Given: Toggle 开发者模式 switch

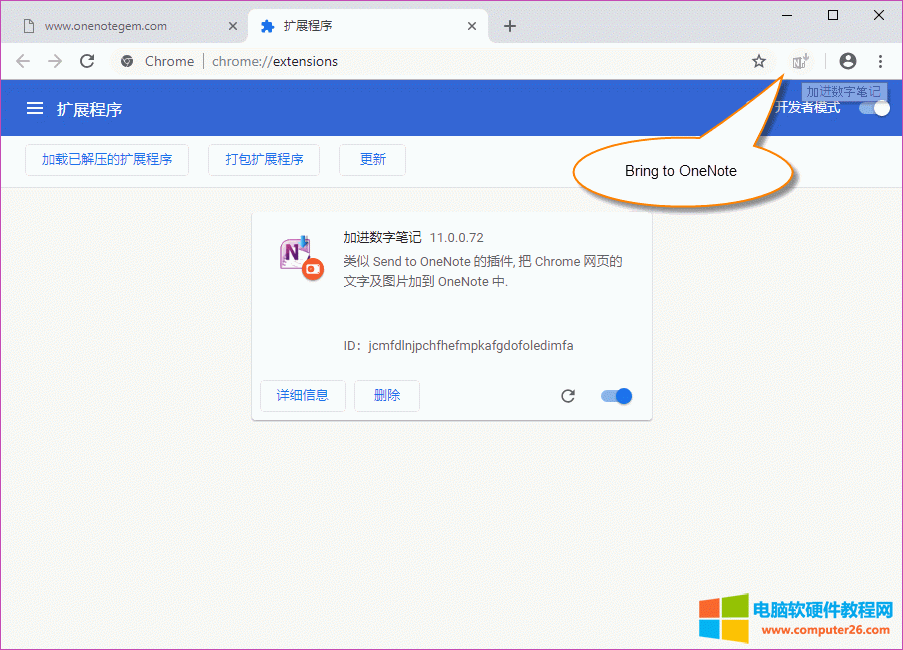Looking at the screenshot, I should [874, 108].
